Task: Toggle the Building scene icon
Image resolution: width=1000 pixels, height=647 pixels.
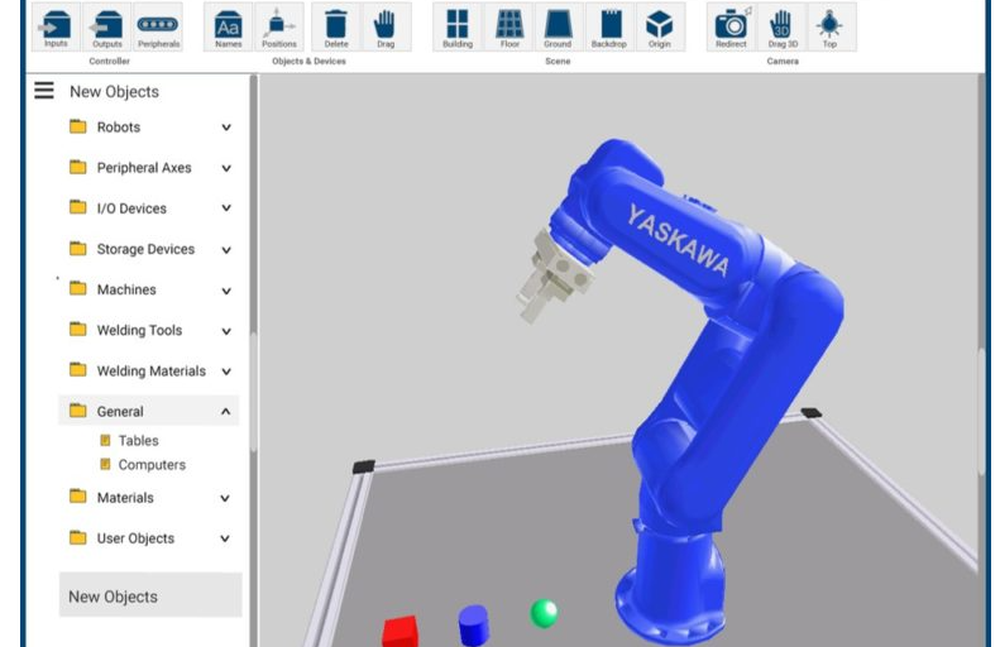Action: tap(457, 27)
